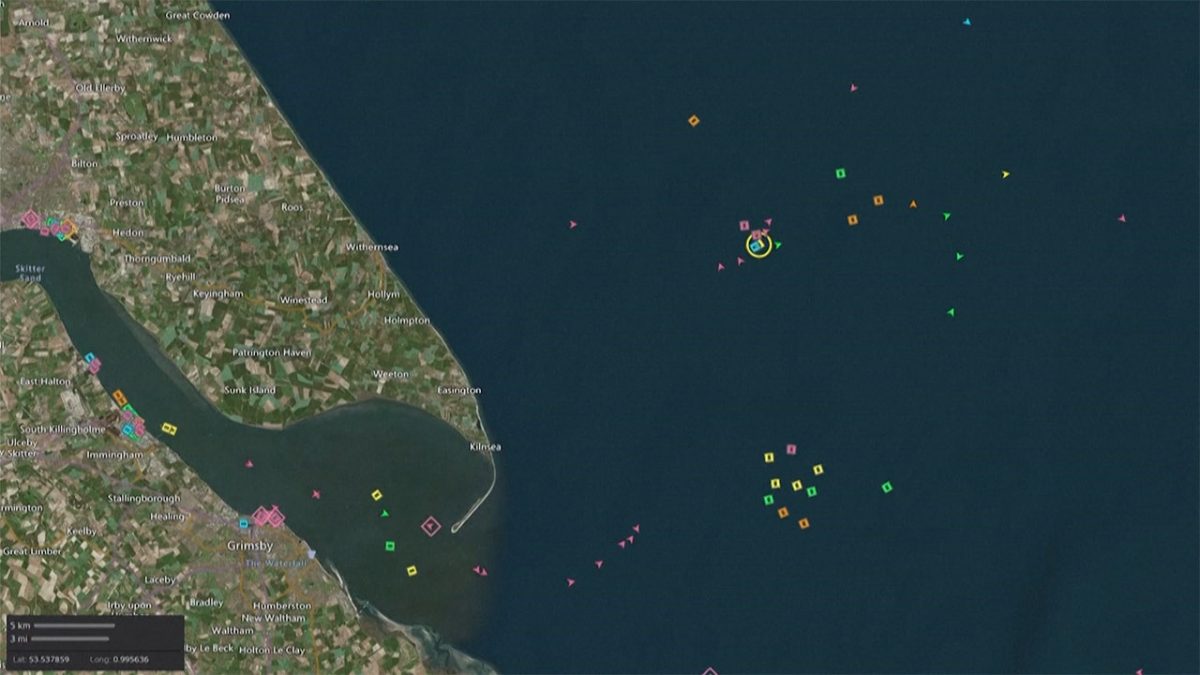1200x675 pixels.
Task: Click the cyan arrow vessel at top right
Action: (967, 21)
